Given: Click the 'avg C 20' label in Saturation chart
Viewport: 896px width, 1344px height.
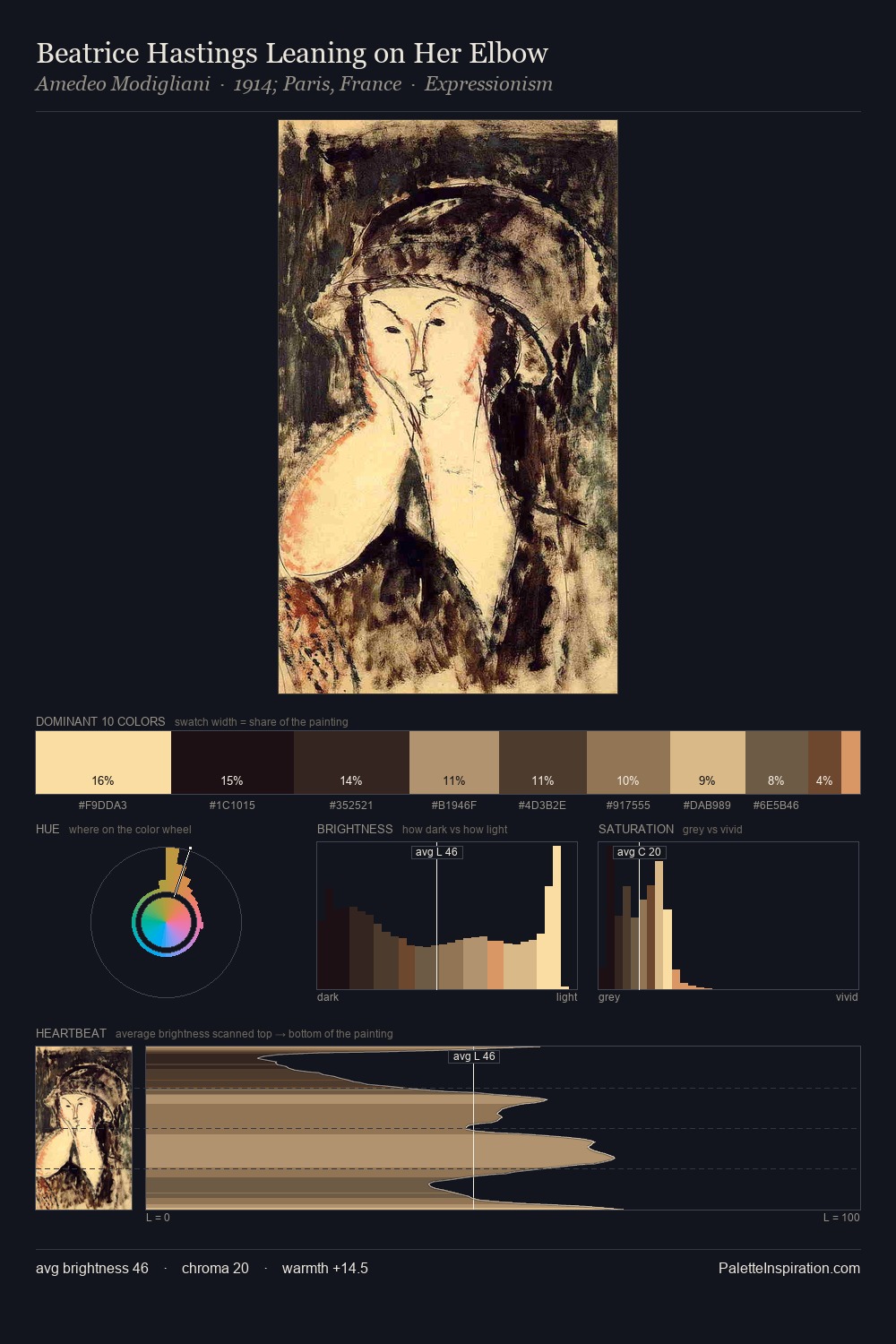Looking at the screenshot, I should [x=639, y=852].
